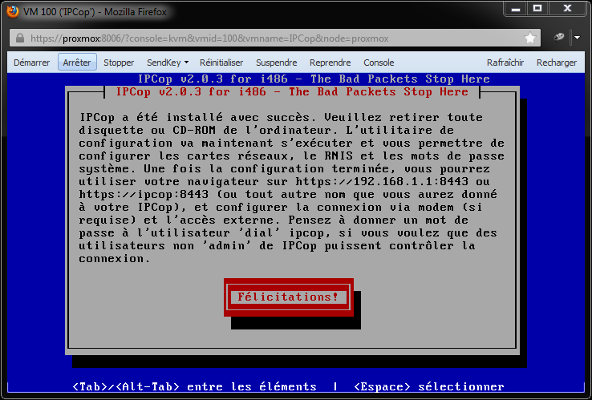Image resolution: width=592 pixels, height=400 pixels.
Task: Click the padlock security icon in address bar
Action: pyautogui.click(x=20, y=38)
